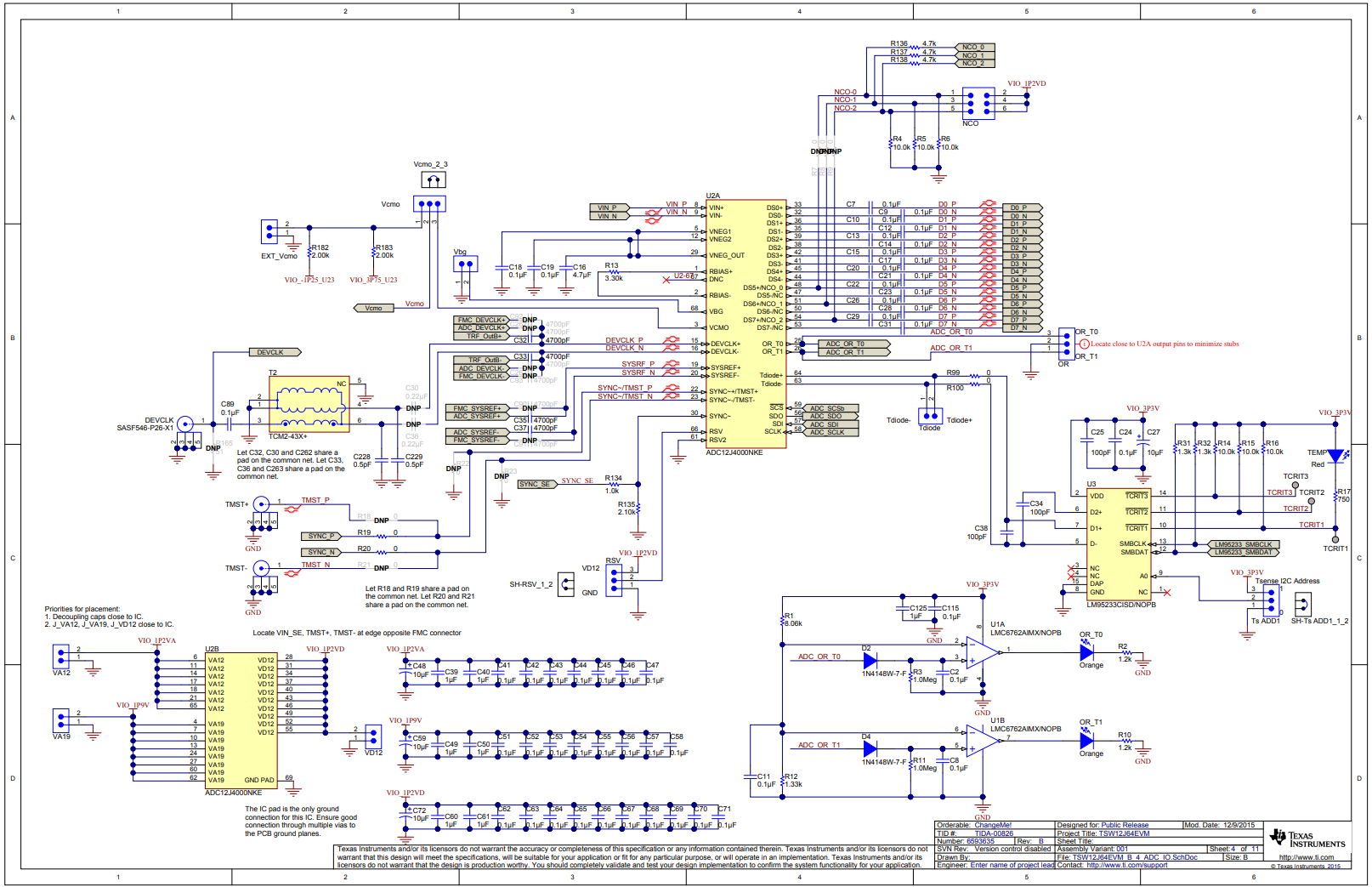Screen dimensions: 1372x887
Task: Select the Vcmo_2_3 shunt jumper symbol
Action: pyautogui.click(x=434, y=179)
